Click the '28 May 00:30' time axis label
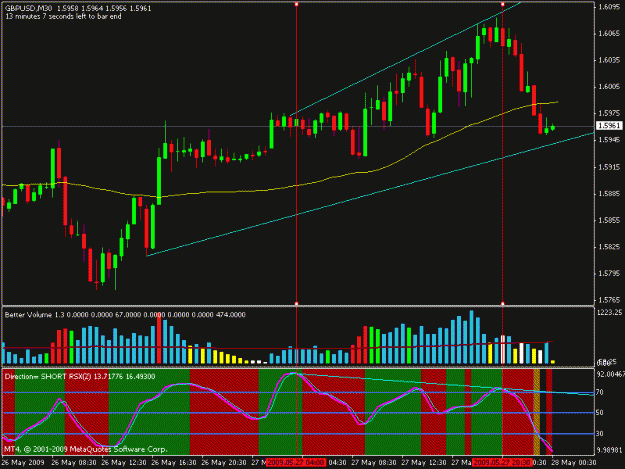Image resolution: width=625 pixels, height=469 pixels. click(x=574, y=463)
